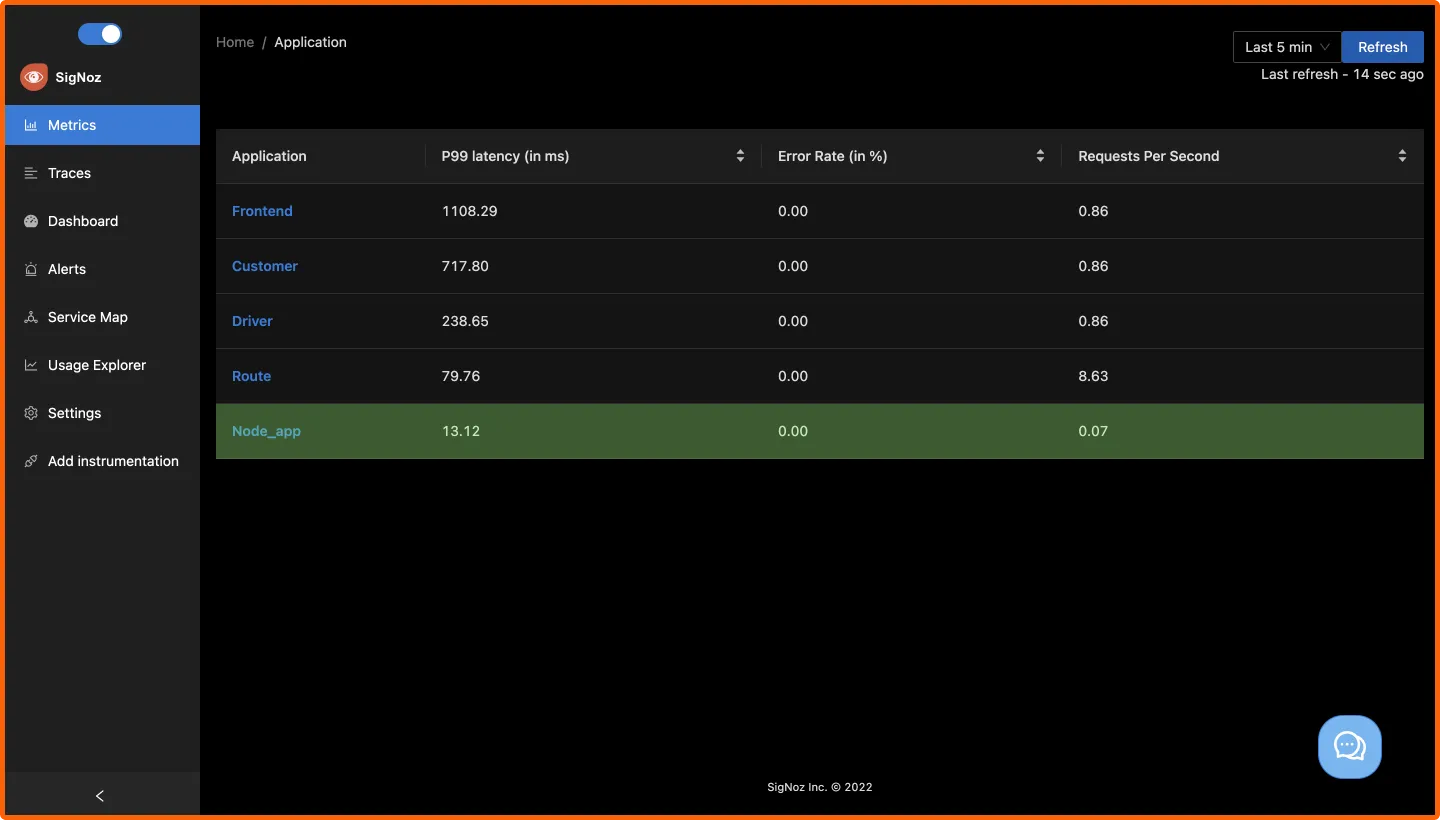Click Route's requests value 8.63
1440x820 pixels.
[1093, 376]
